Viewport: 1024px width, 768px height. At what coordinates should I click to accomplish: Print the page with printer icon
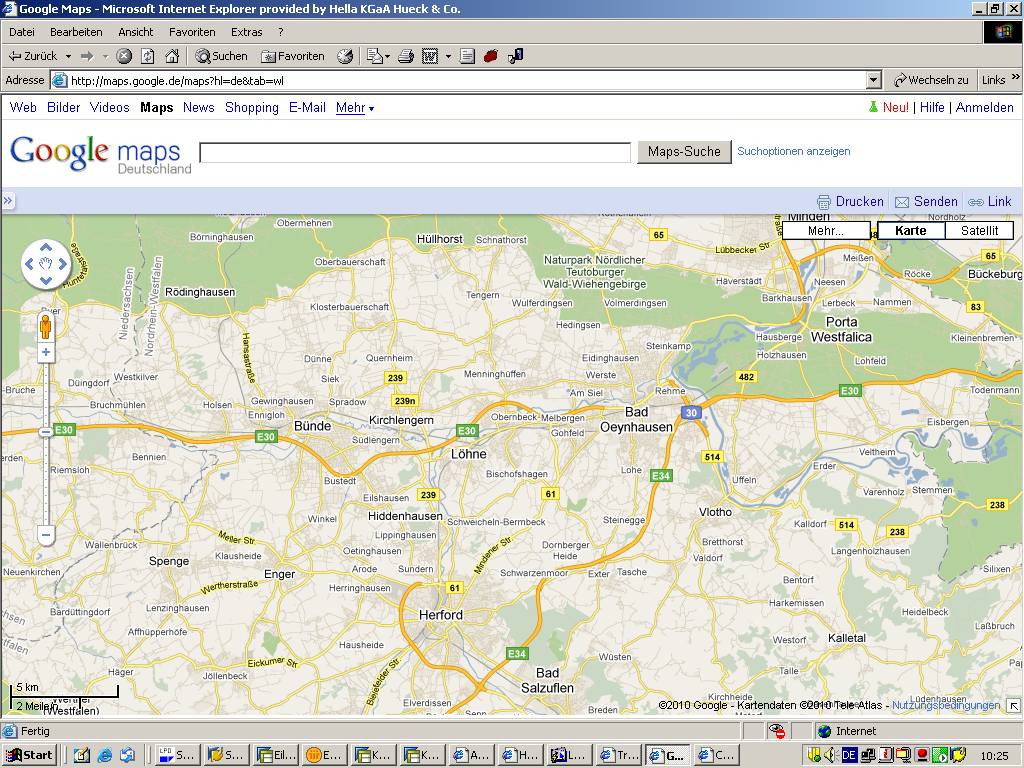[x=406, y=56]
